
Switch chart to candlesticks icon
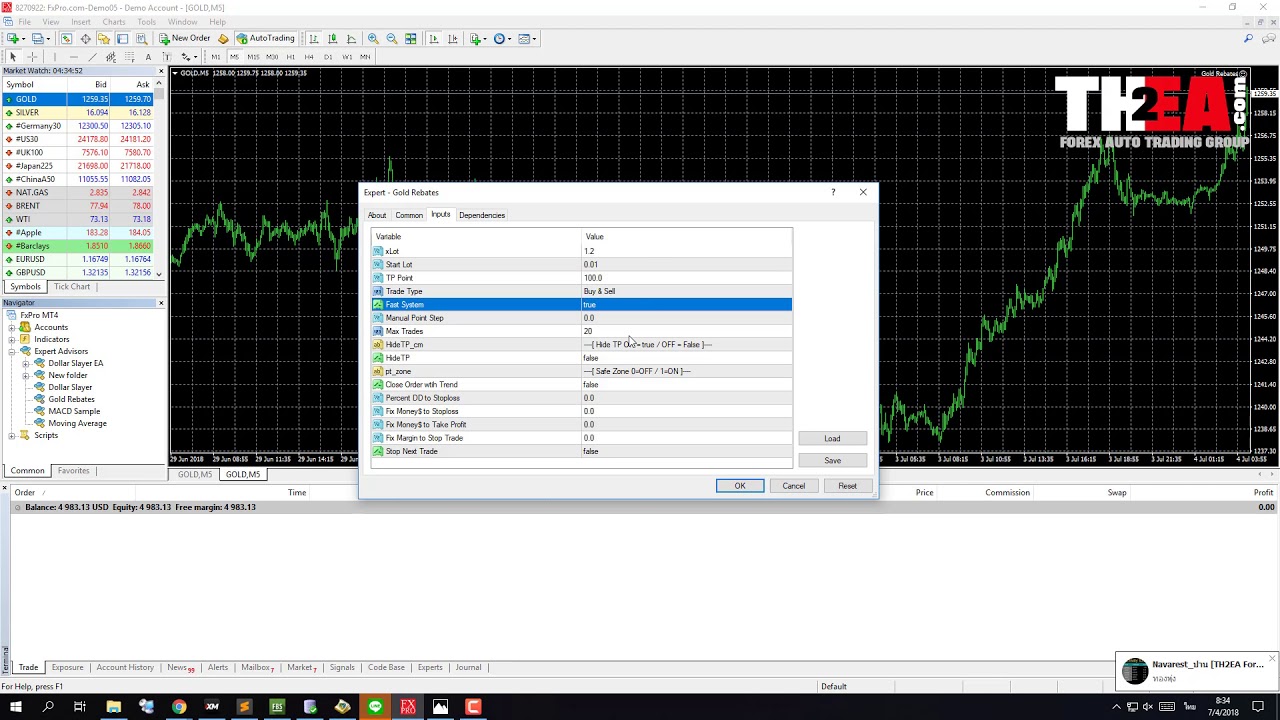coord(333,39)
